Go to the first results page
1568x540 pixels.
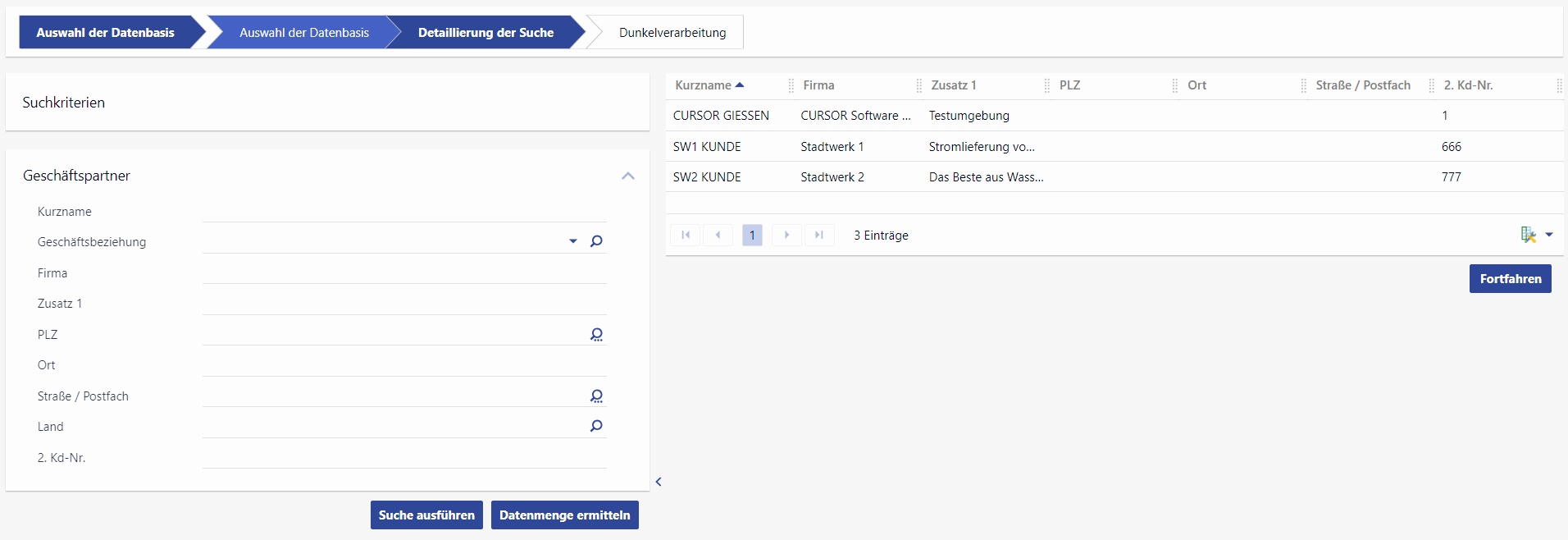[x=685, y=236]
